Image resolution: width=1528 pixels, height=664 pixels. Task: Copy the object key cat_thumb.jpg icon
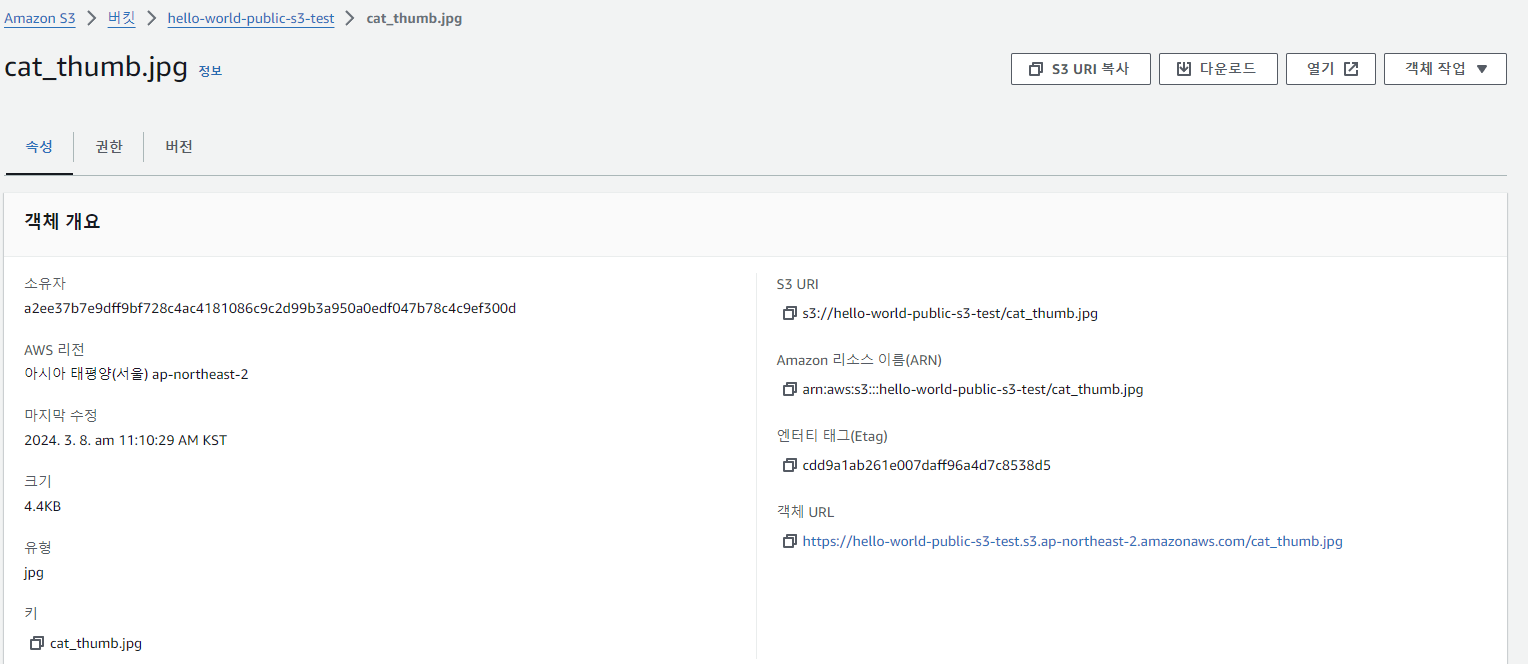(x=38, y=643)
